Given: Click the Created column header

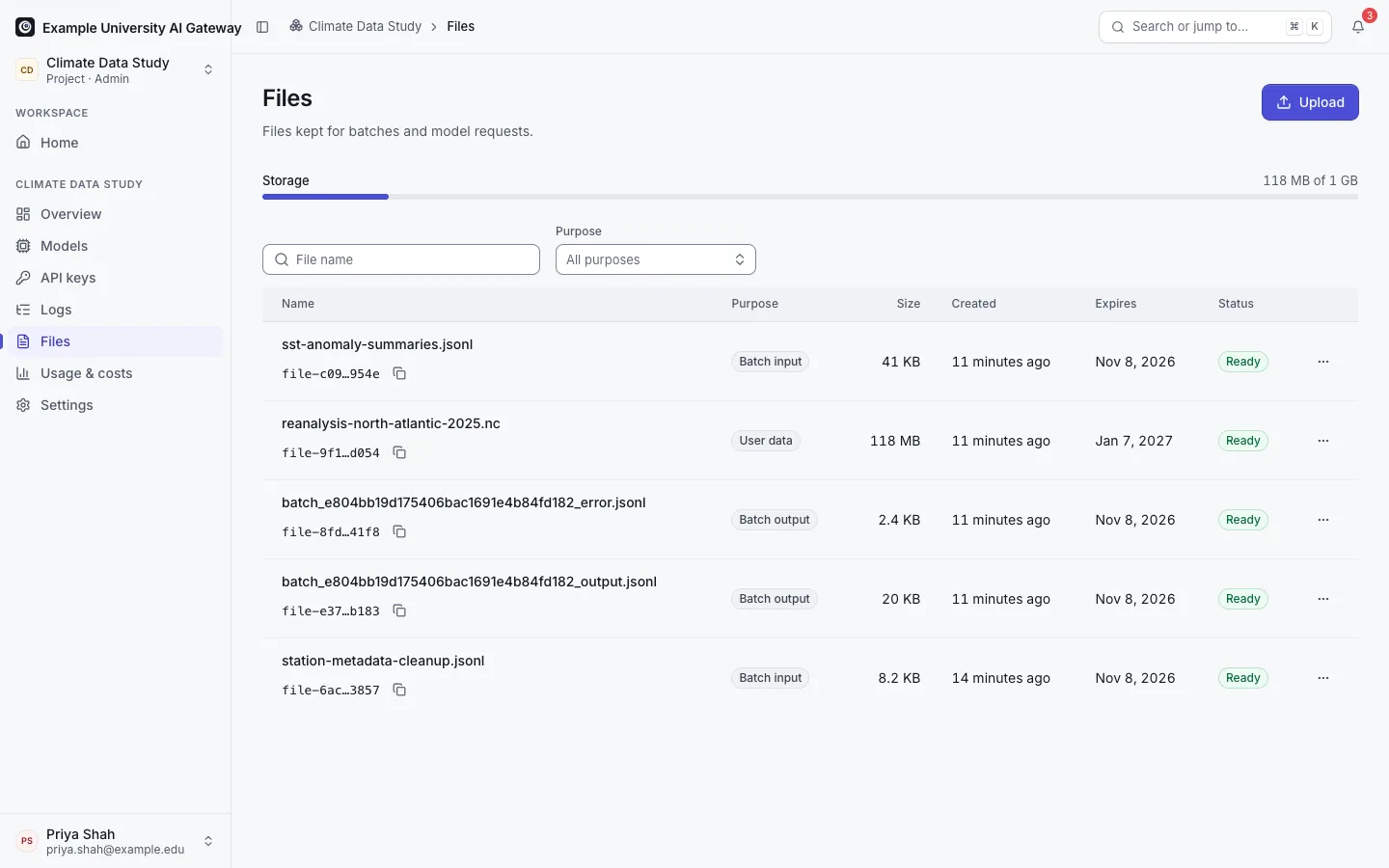Looking at the screenshot, I should point(973,304).
